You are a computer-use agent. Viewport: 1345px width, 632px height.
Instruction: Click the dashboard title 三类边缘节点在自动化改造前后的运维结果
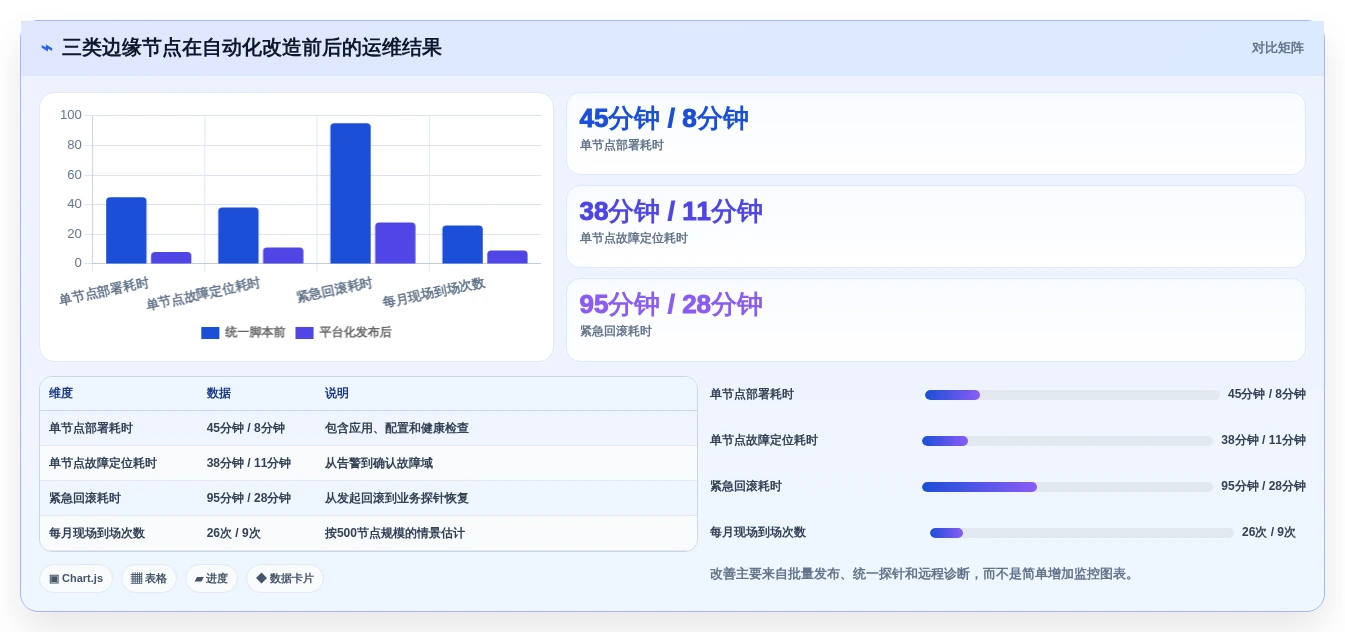tap(251, 48)
